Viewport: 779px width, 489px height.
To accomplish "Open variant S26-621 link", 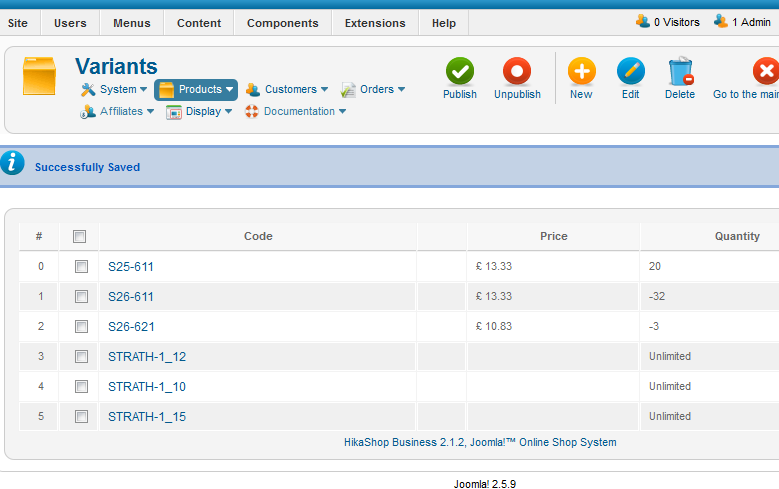I will click(131, 326).
